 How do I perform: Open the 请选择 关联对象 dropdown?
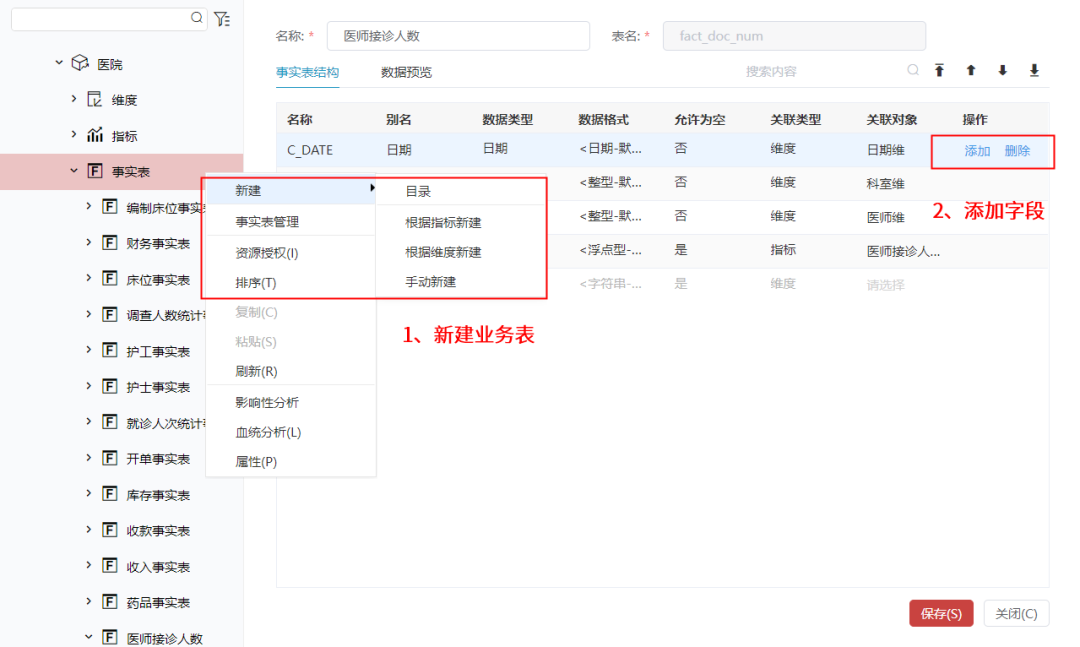point(886,285)
